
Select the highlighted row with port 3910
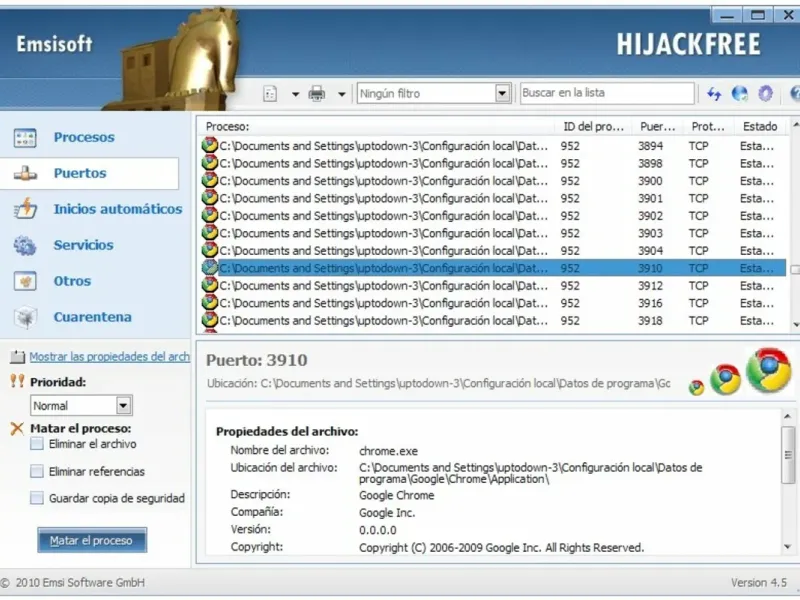493,268
